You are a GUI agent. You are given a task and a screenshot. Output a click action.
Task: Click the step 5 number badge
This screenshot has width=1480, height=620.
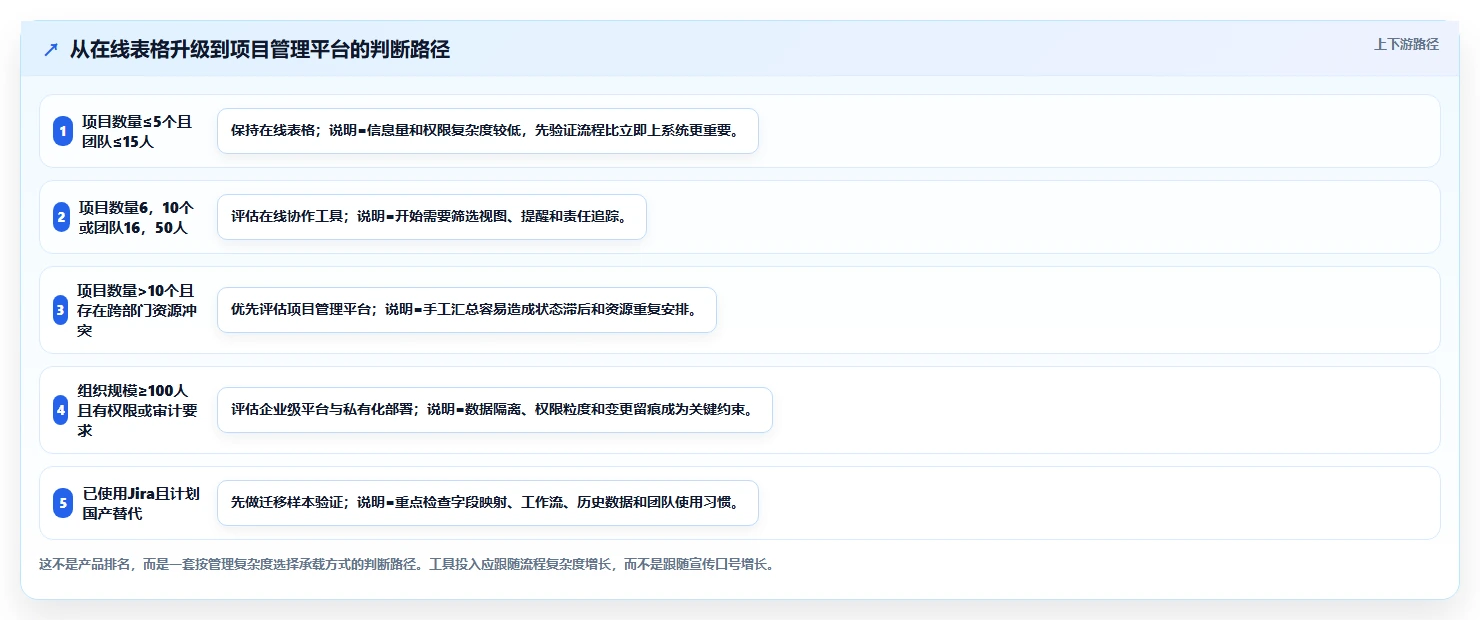pyautogui.click(x=63, y=503)
